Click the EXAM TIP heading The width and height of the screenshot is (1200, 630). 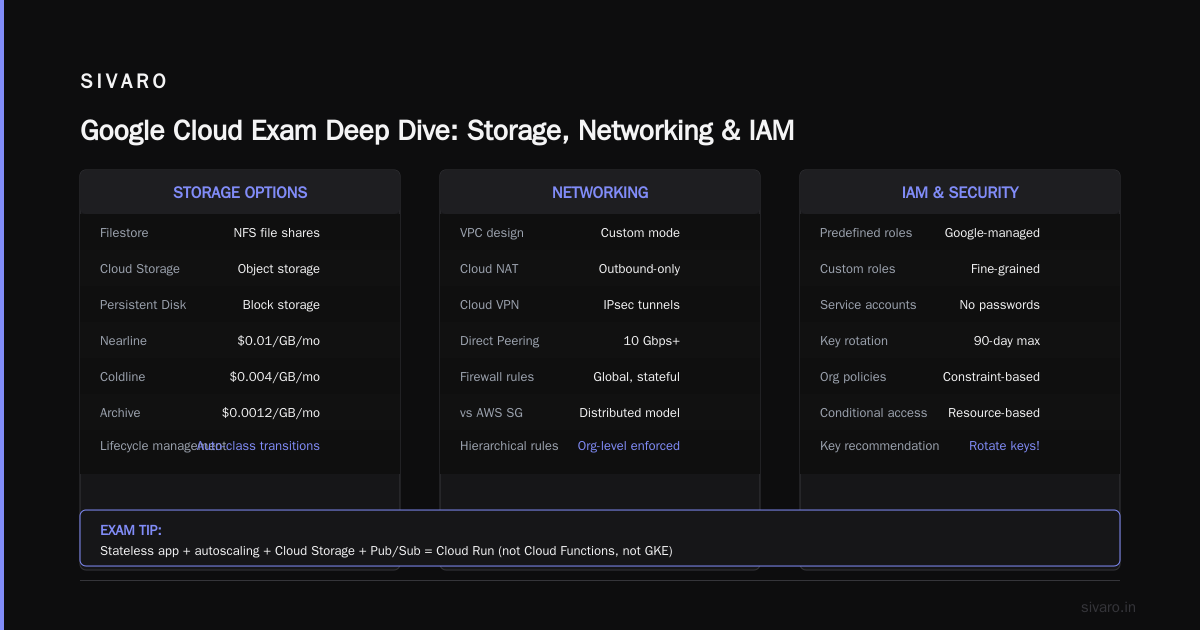pos(131,530)
